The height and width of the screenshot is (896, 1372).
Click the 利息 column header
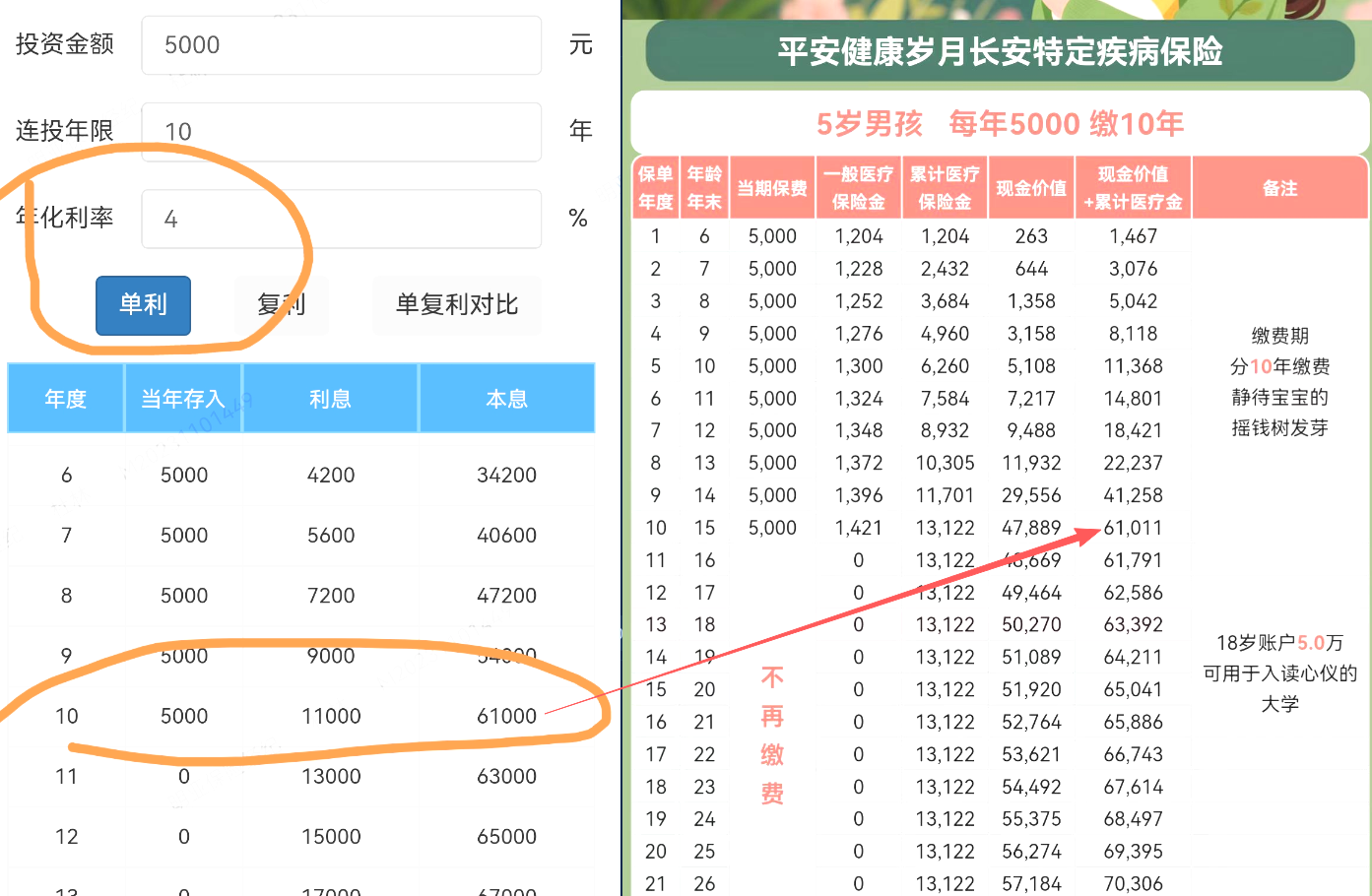coord(330,399)
